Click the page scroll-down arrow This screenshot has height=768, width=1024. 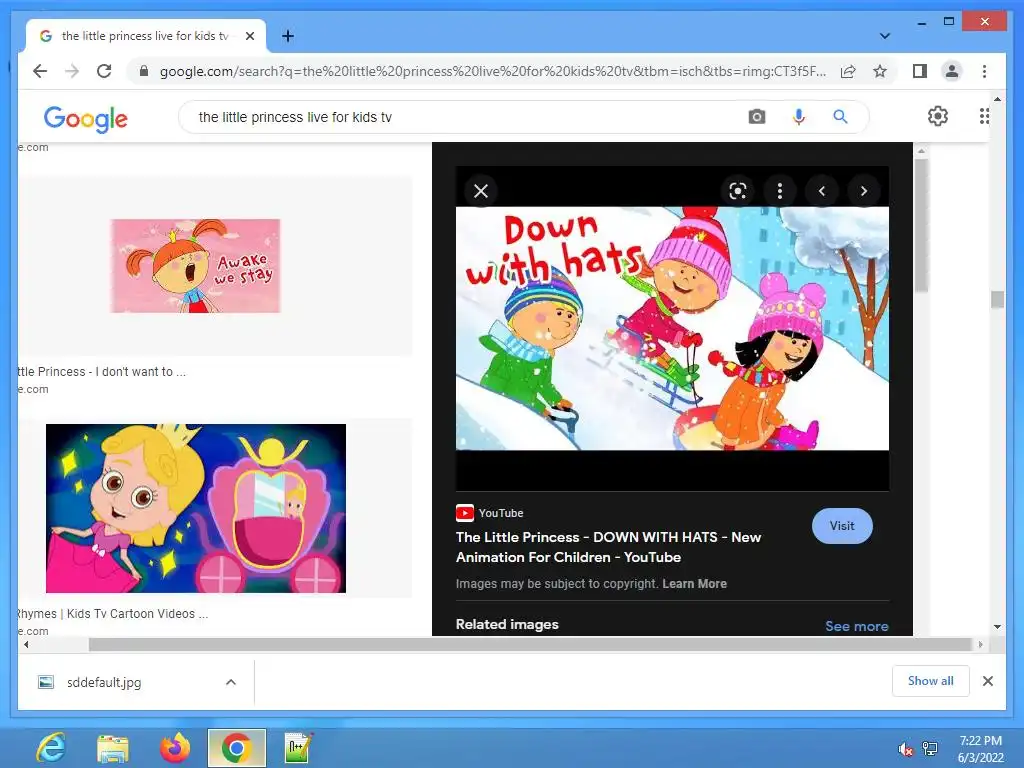(x=997, y=626)
